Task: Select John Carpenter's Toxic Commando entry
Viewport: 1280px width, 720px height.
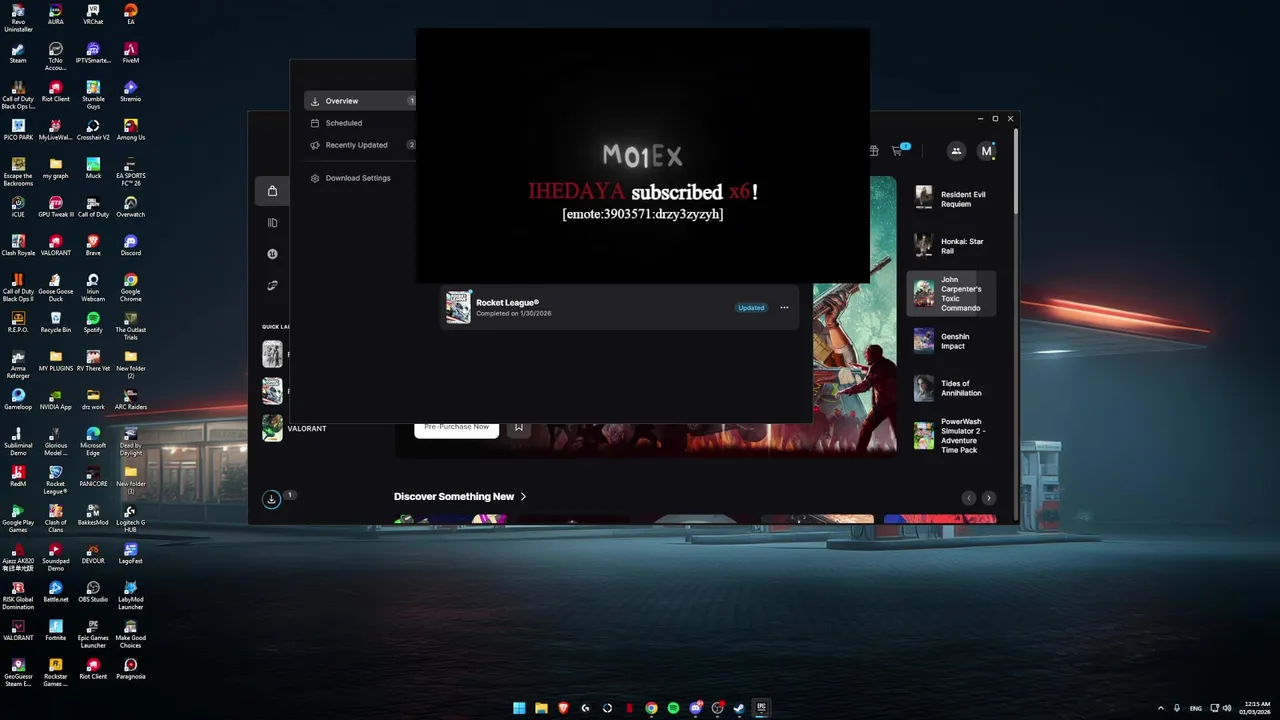Action: [951, 294]
